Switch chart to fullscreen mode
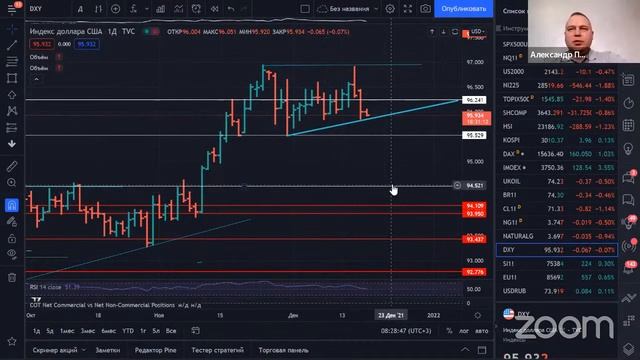This screenshot has height=360, width=640. 408,9
